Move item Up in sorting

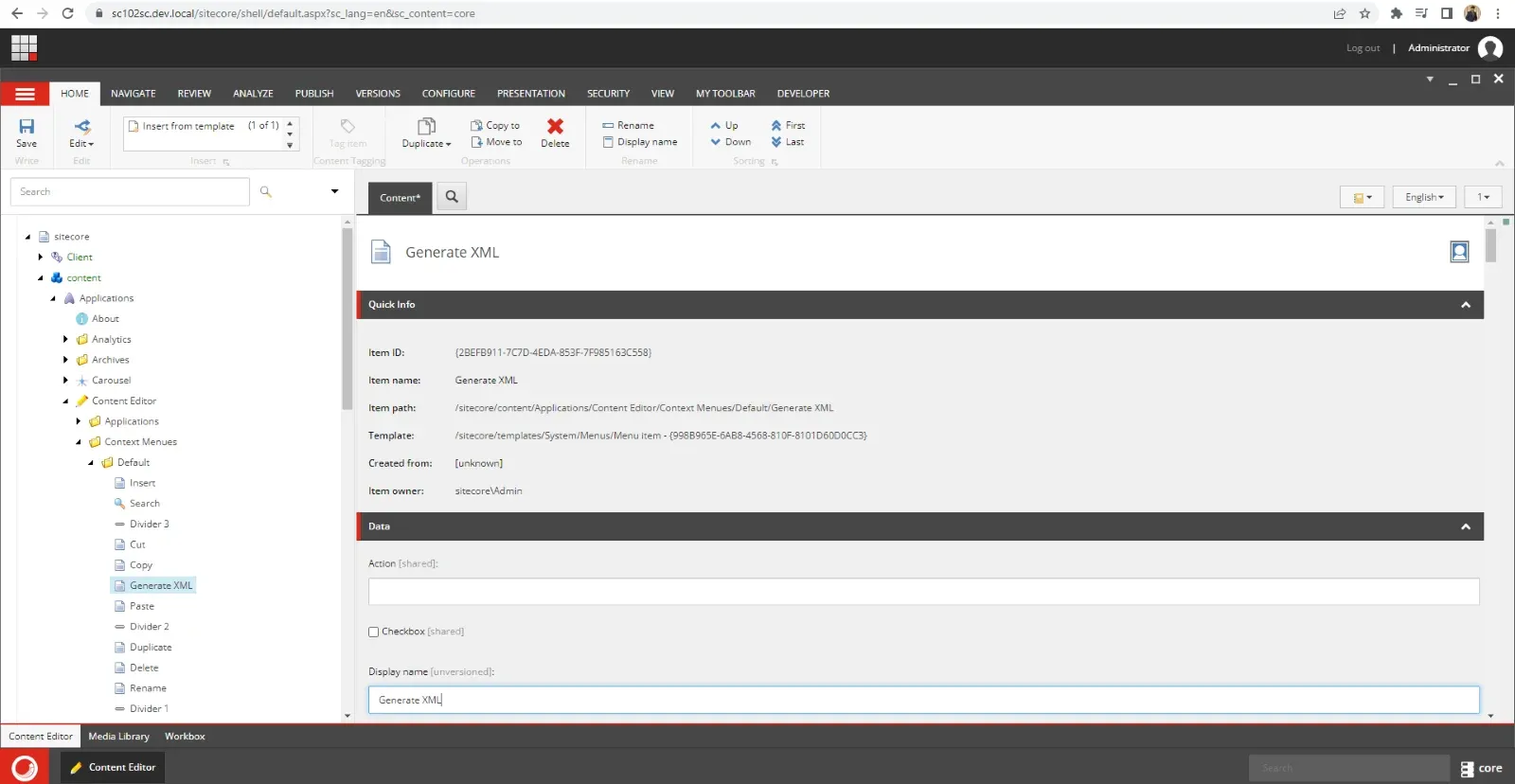click(724, 125)
